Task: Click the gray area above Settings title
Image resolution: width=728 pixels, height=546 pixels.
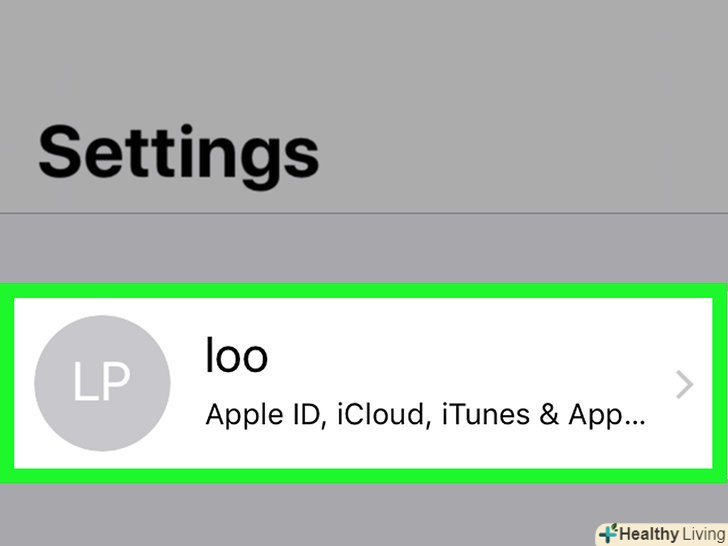Action: pyautogui.click(x=364, y=50)
